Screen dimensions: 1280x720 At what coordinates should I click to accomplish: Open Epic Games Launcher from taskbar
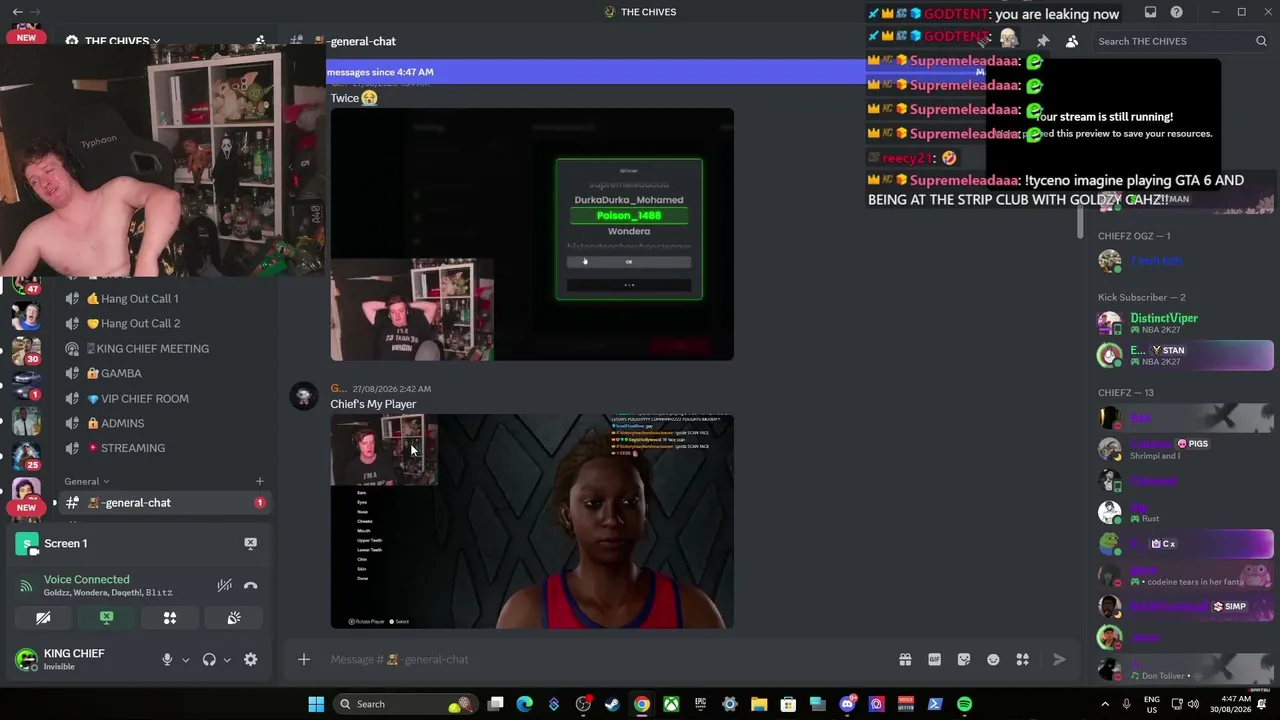[701, 704]
